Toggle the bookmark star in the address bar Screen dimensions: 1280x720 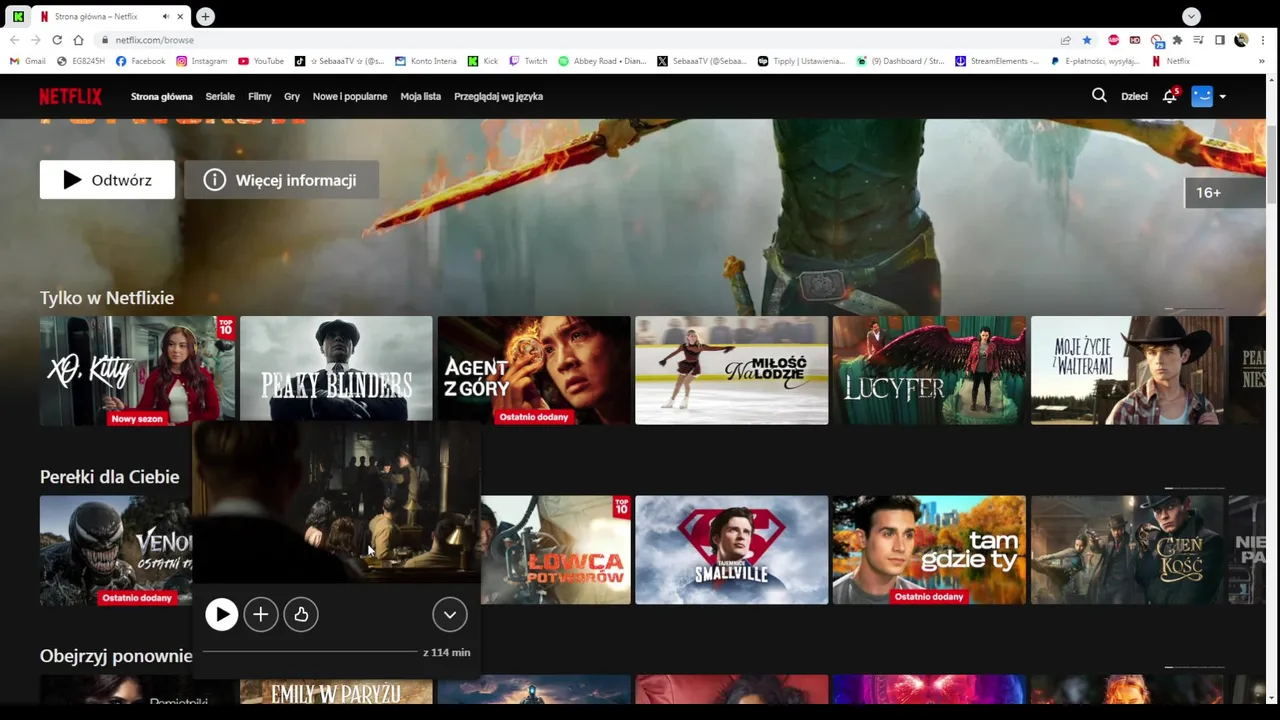(1087, 40)
